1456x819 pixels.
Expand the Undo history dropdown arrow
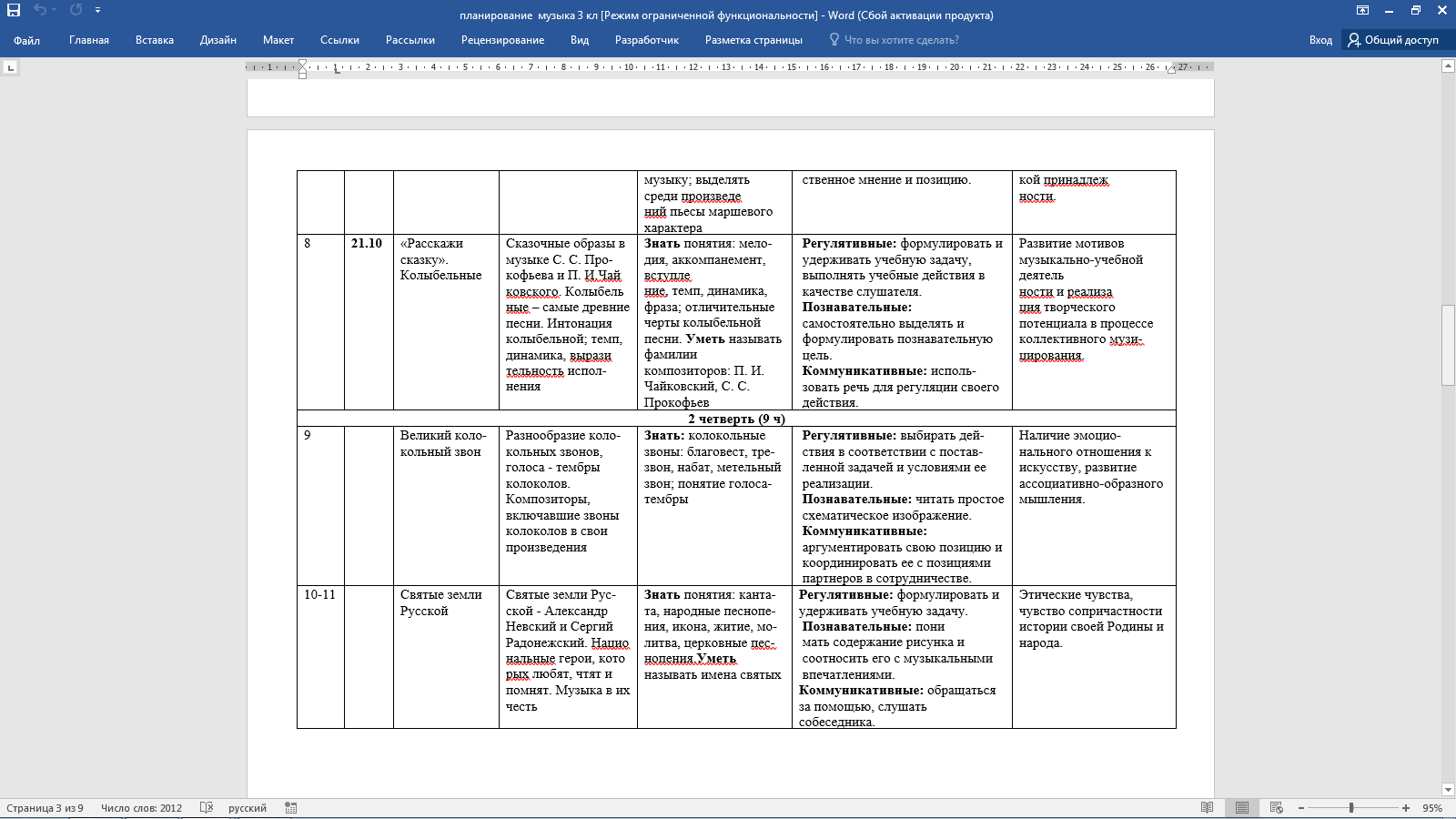coord(55,10)
